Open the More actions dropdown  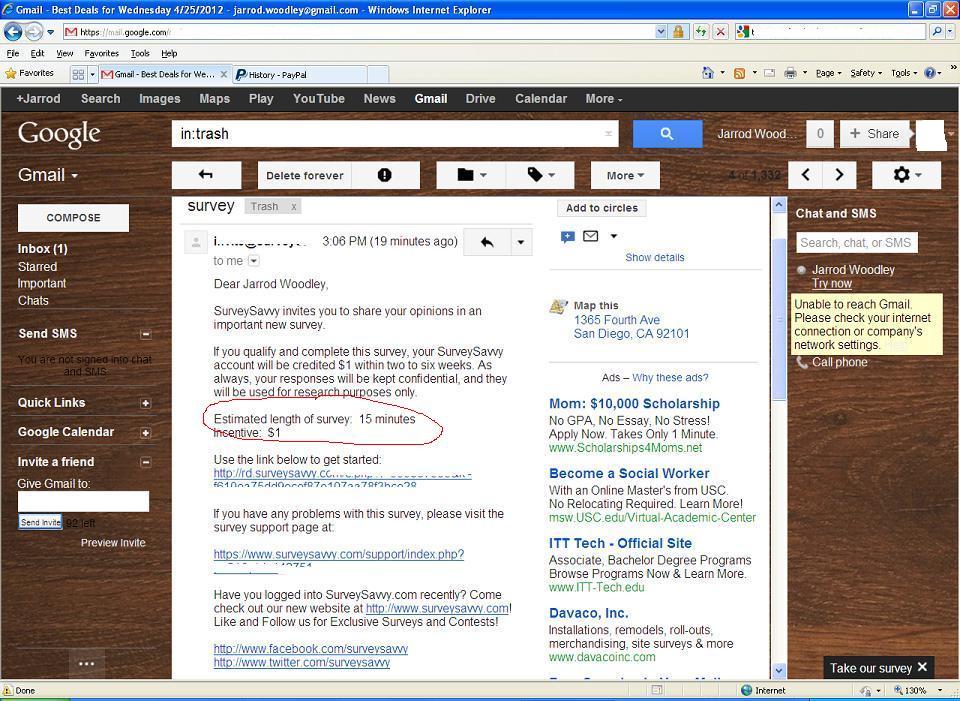point(625,175)
